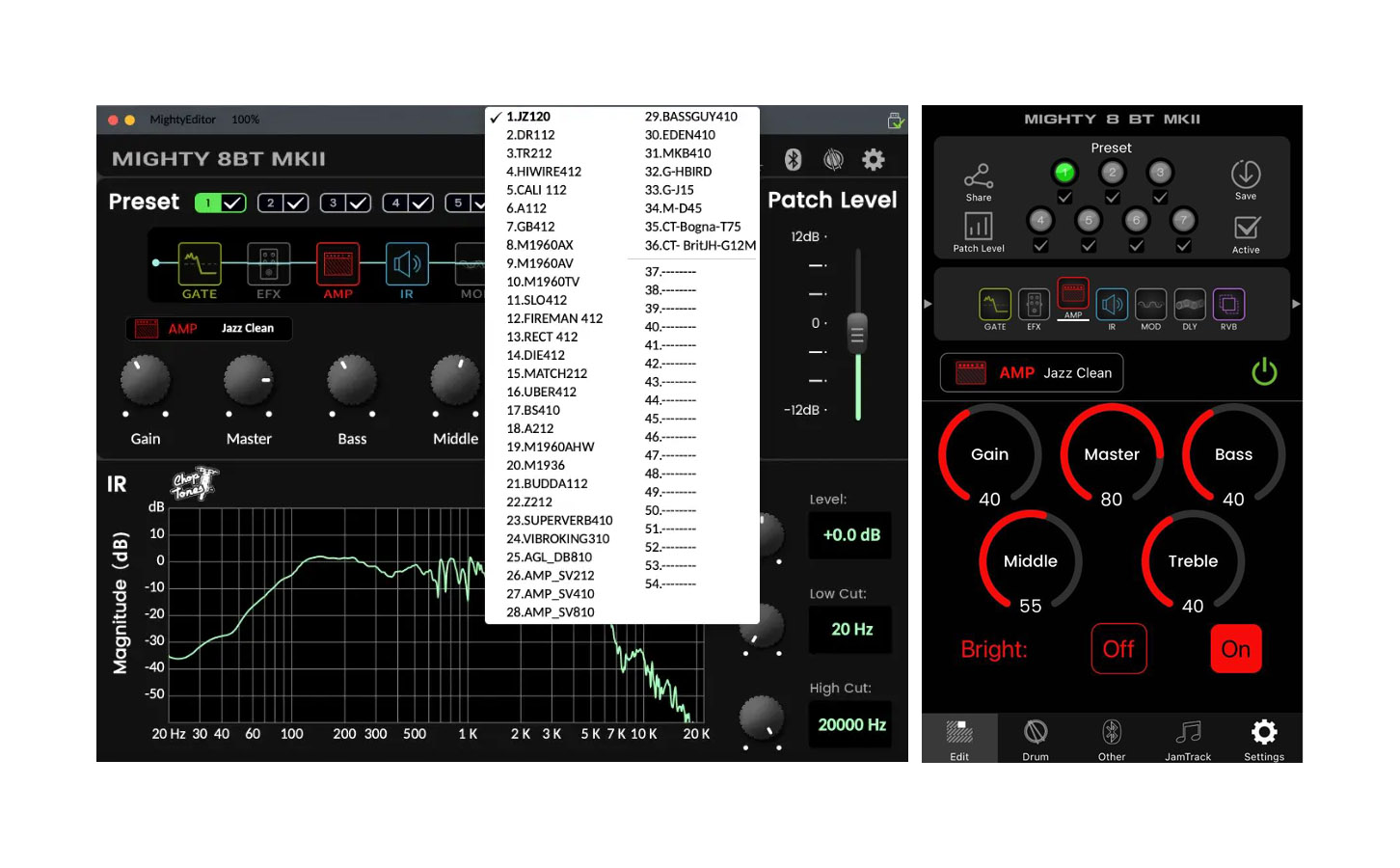
Task: Tap the Share icon in mobile app
Action: pyautogui.click(x=979, y=176)
